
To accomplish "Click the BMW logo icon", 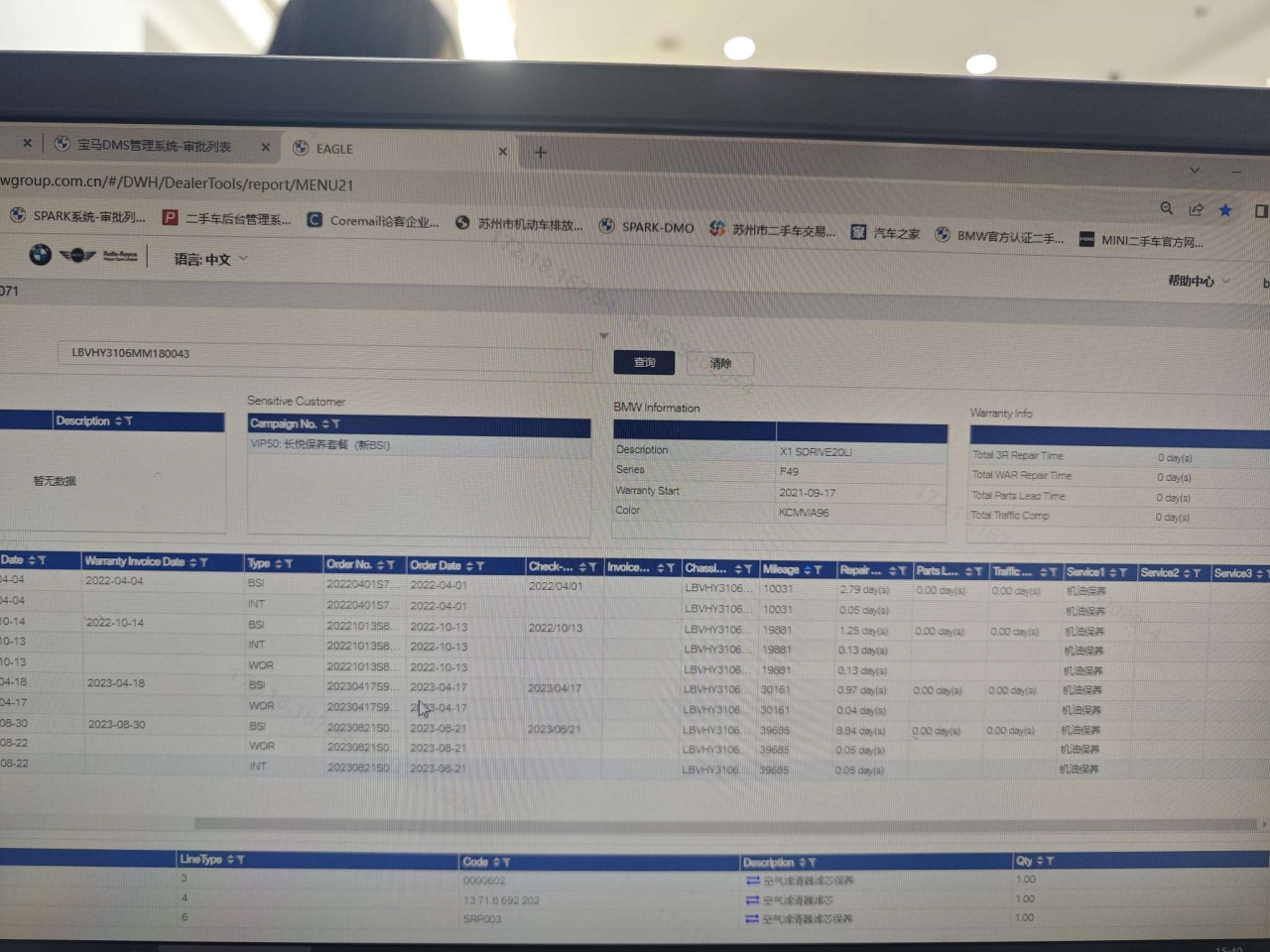I will point(40,255).
